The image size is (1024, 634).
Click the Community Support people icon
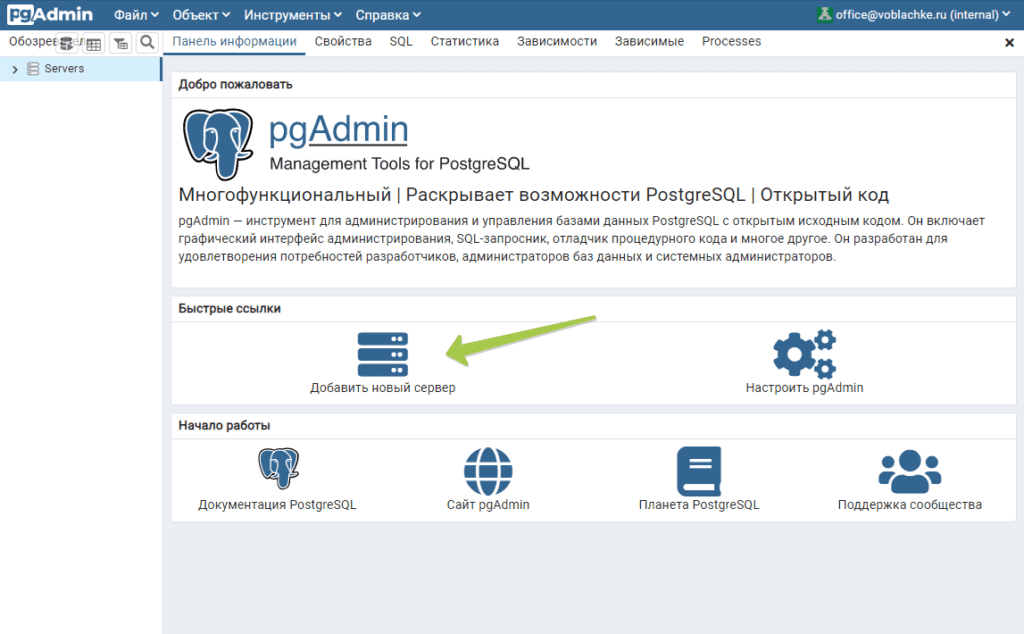click(x=910, y=471)
